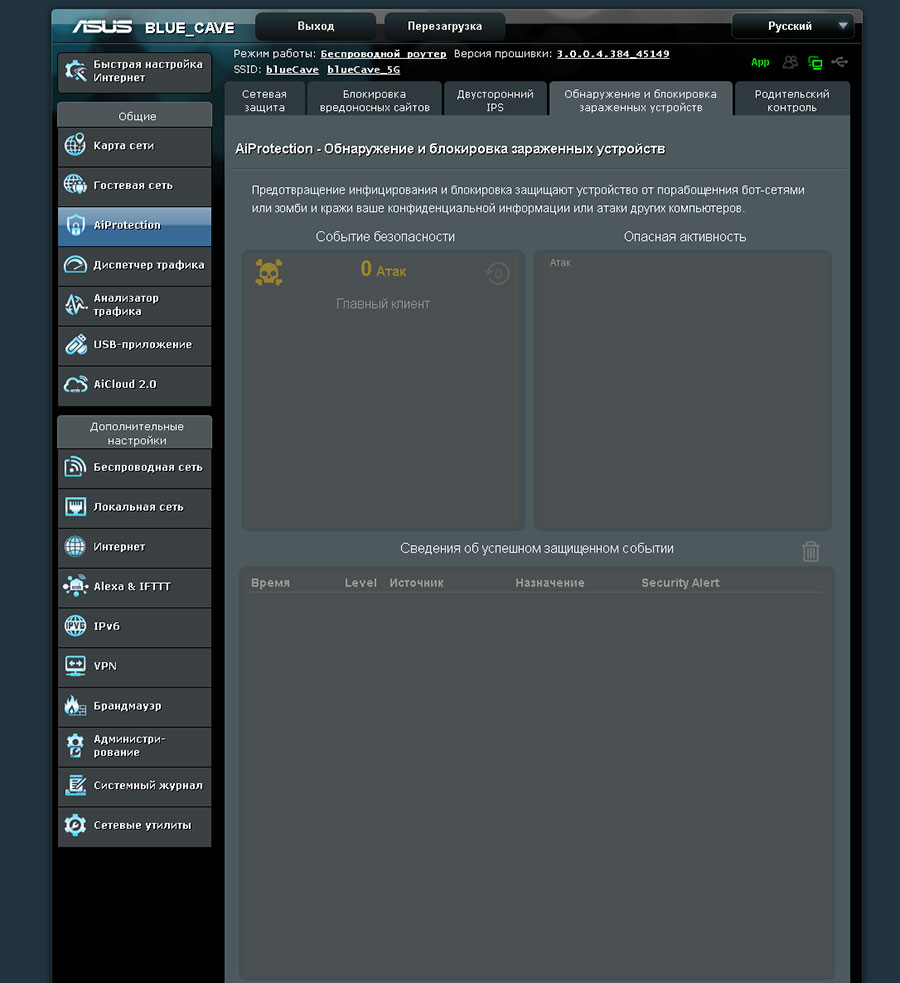Click the ASUS logo in header
900x983 pixels.
point(102,27)
